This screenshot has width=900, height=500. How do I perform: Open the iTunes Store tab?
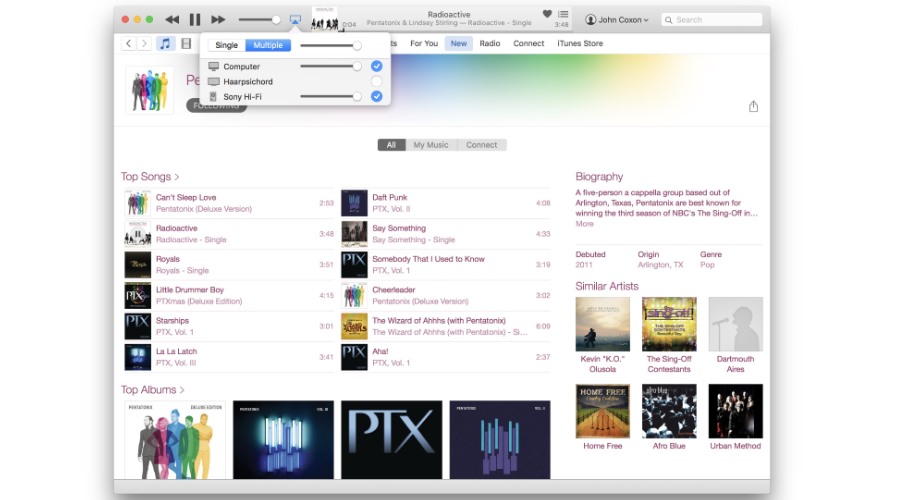[x=580, y=43]
